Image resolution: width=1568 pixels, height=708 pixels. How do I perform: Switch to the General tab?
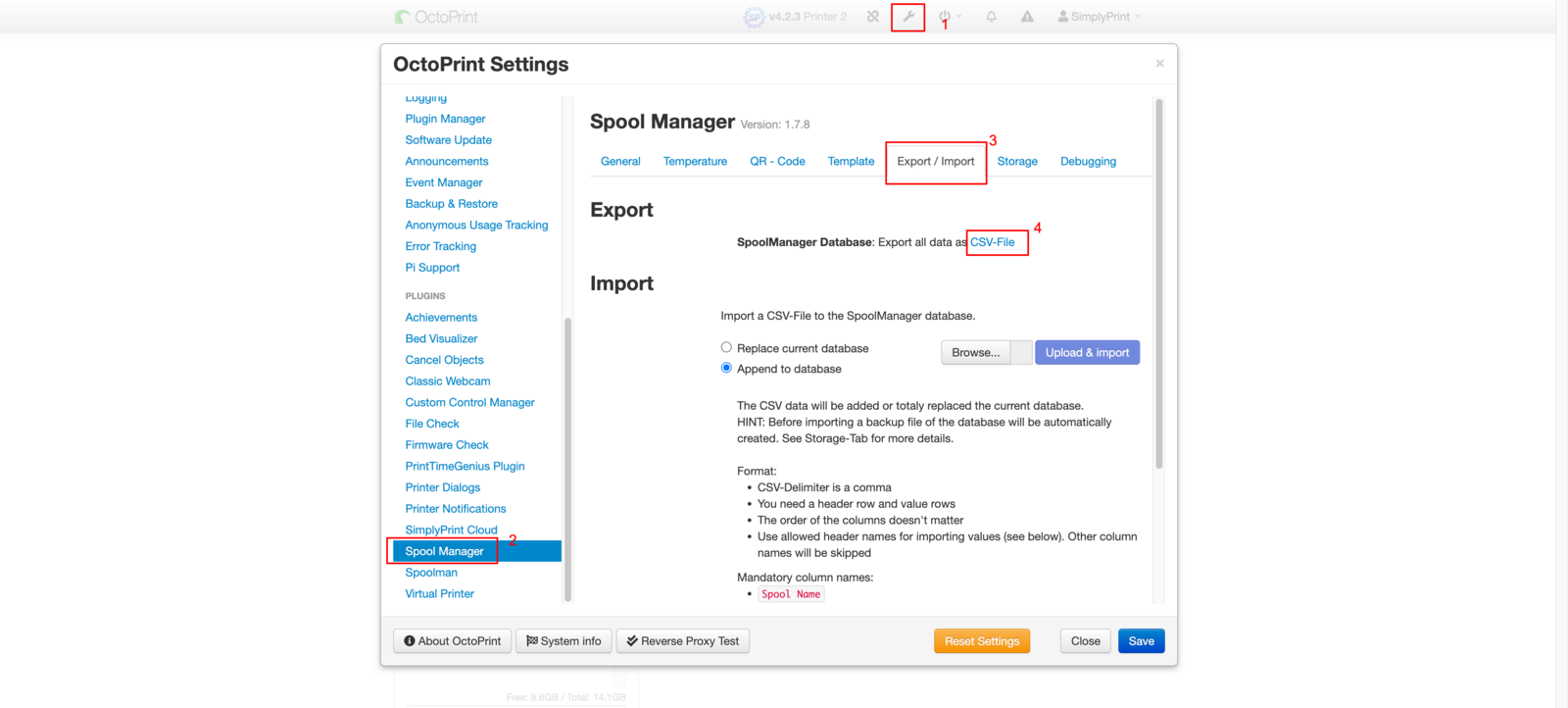[620, 162]
